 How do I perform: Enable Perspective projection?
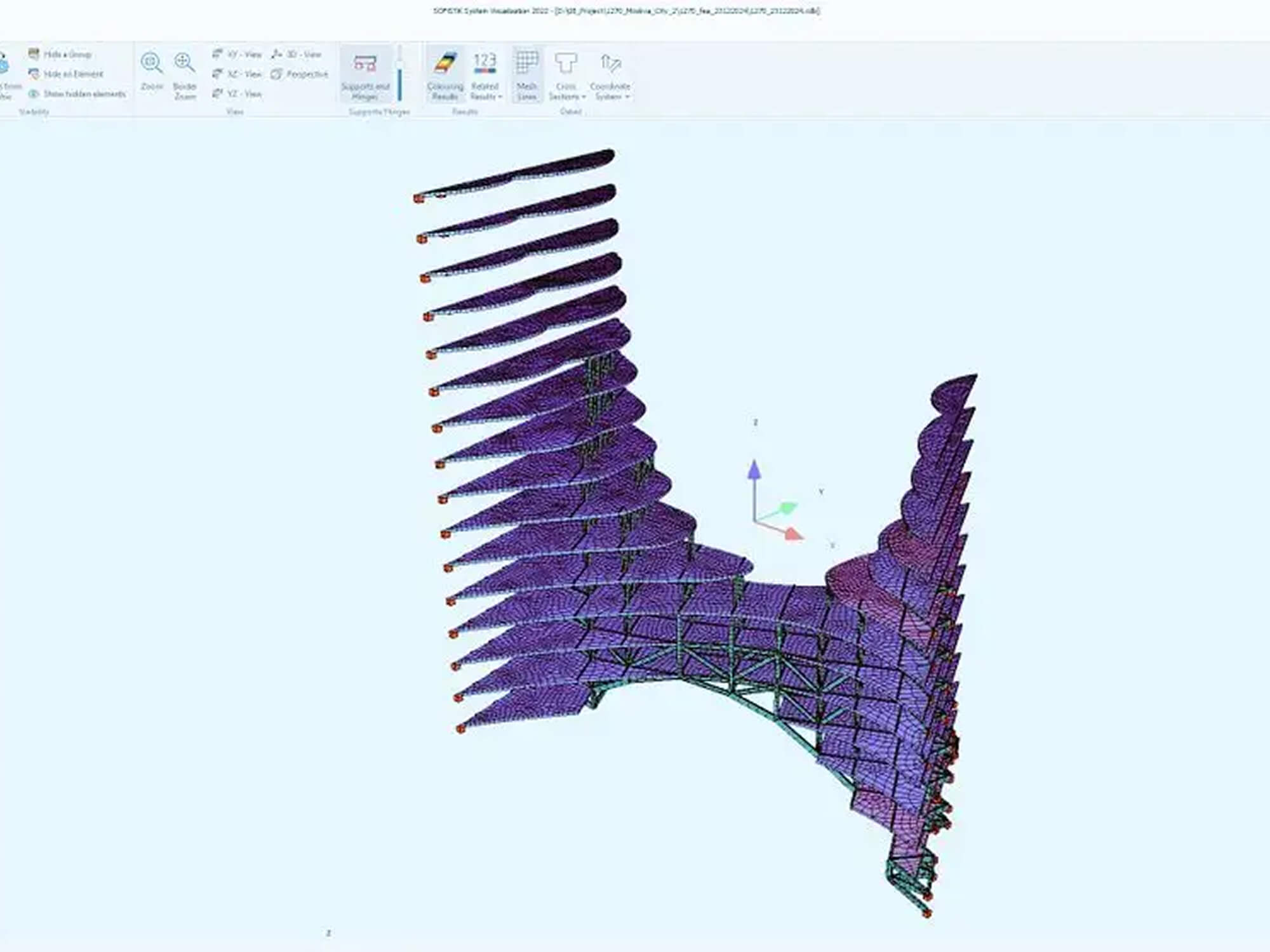click(x=300, y=74)
